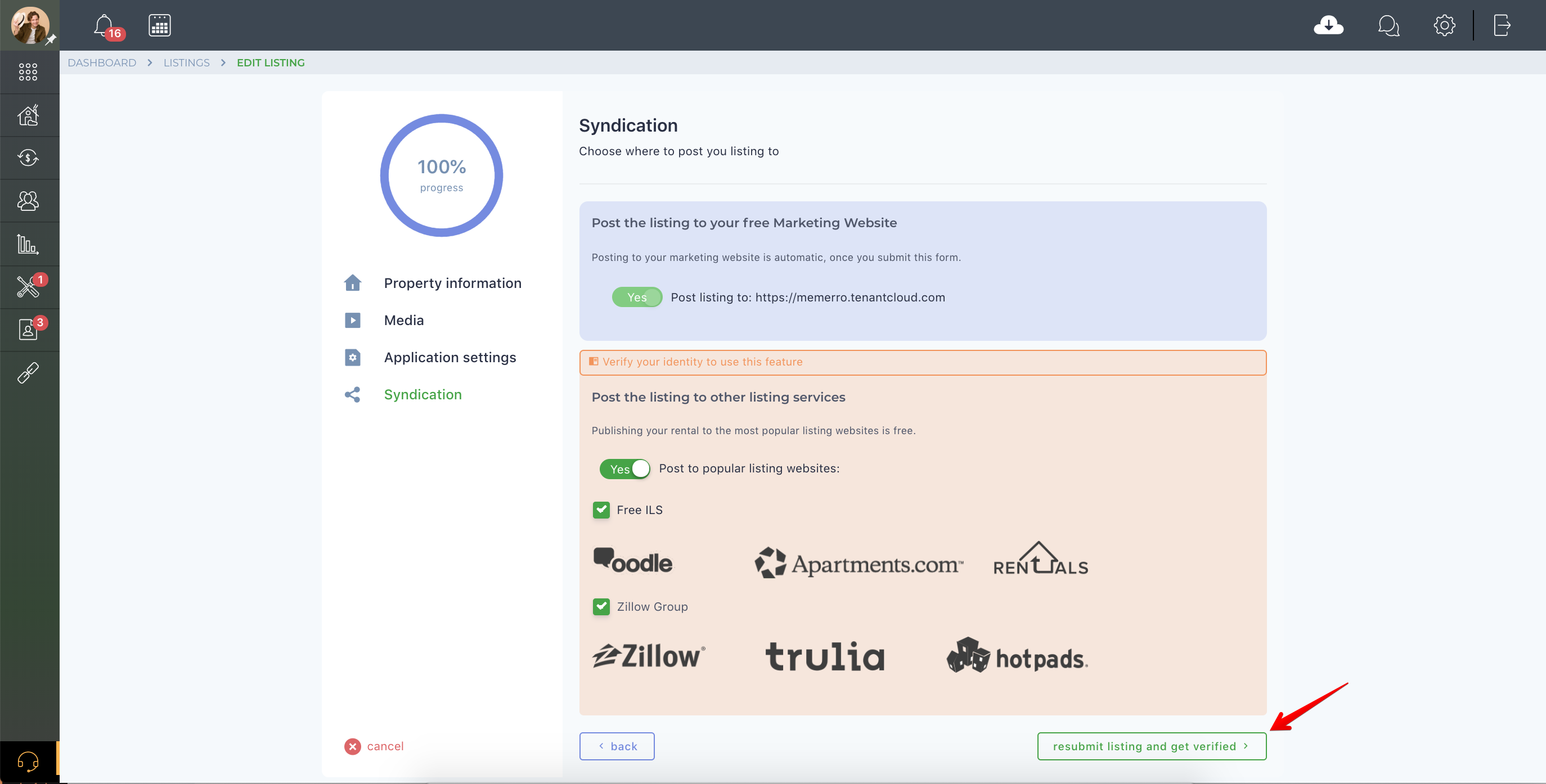Open support headset icon at sidebar bottom
Screen dimensions: 1546x784
point(28,762)
